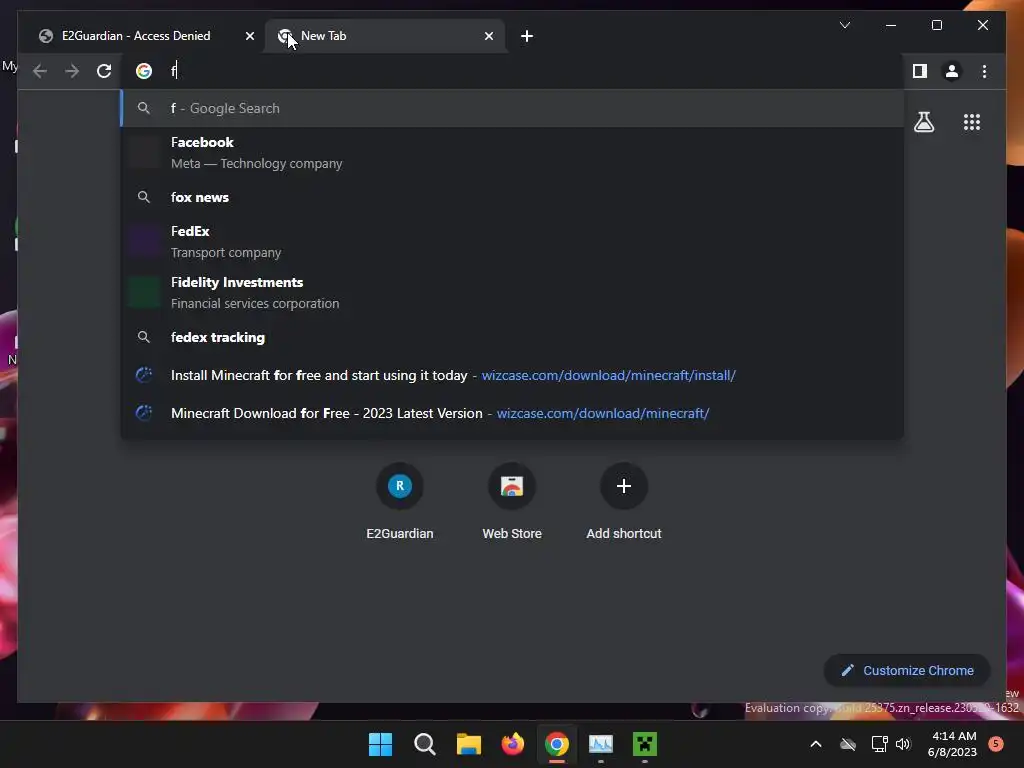1024x768 pixels.
Task: Open the Chrome profile avatar
Action: point(952,71)
